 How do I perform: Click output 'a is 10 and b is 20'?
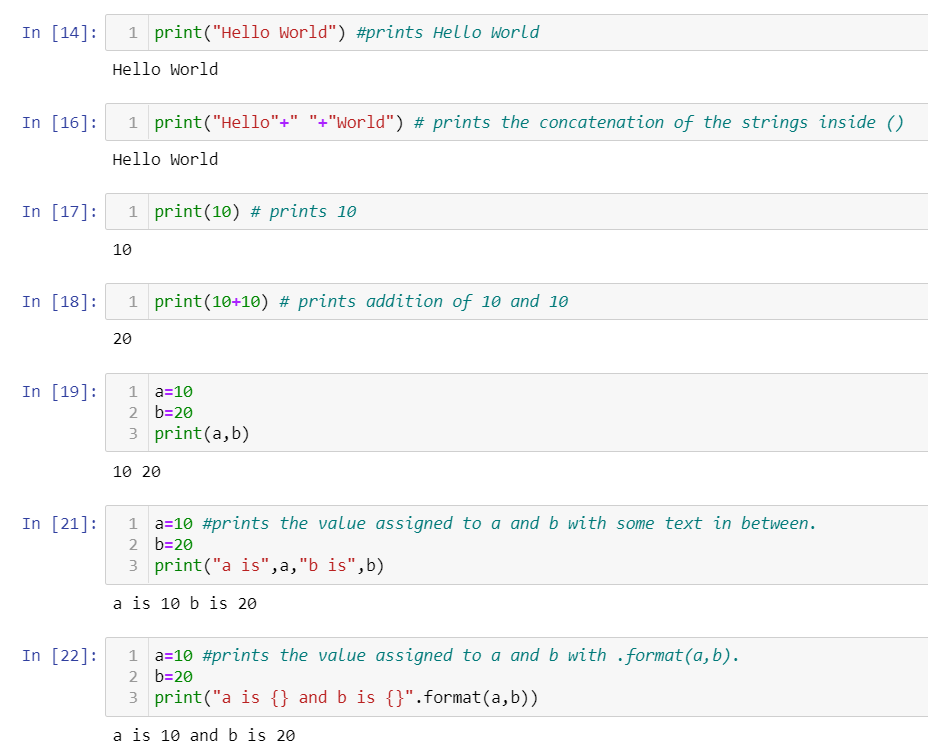pos(204,736)
